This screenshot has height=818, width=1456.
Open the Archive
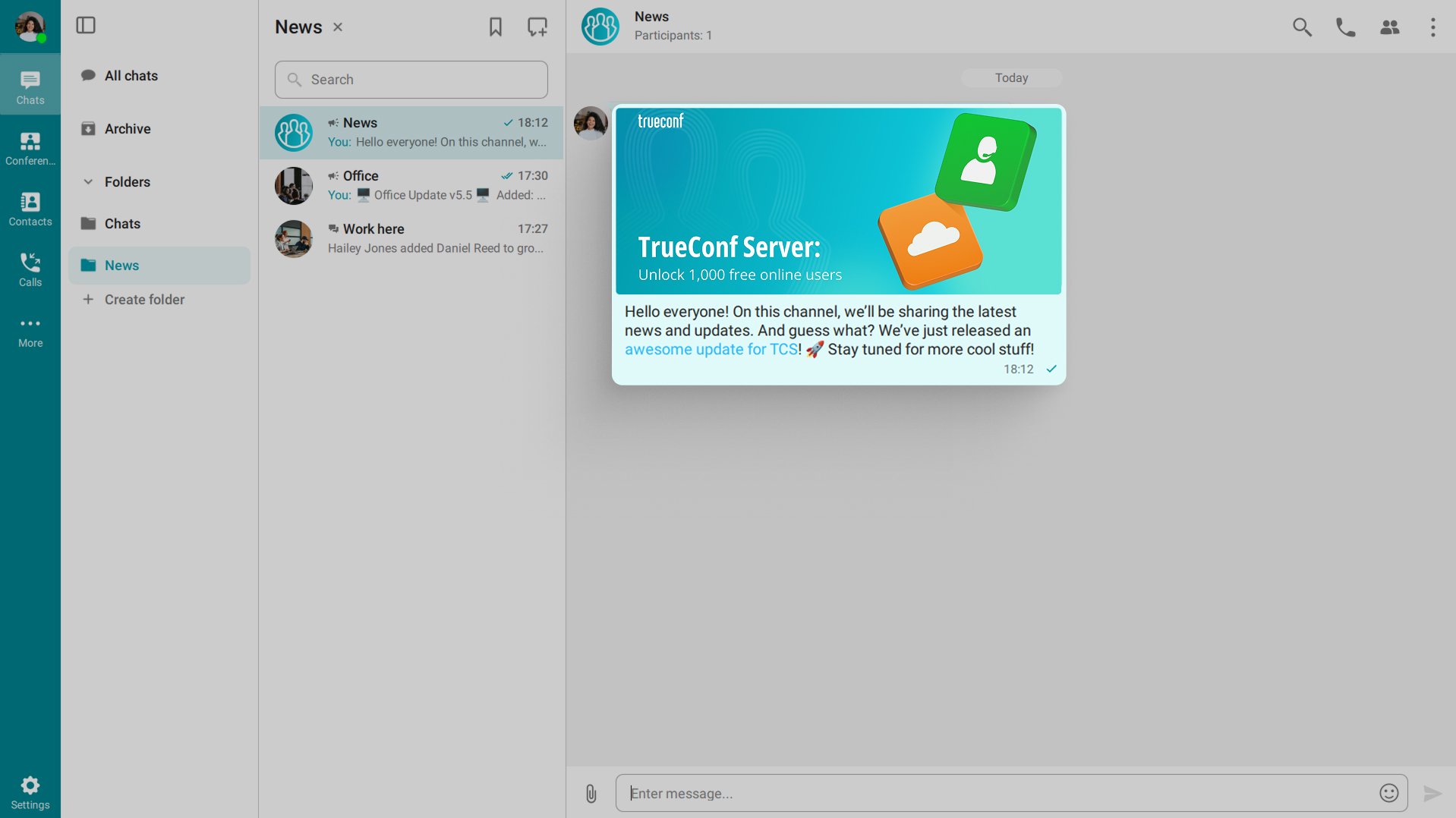coord(159,129)
